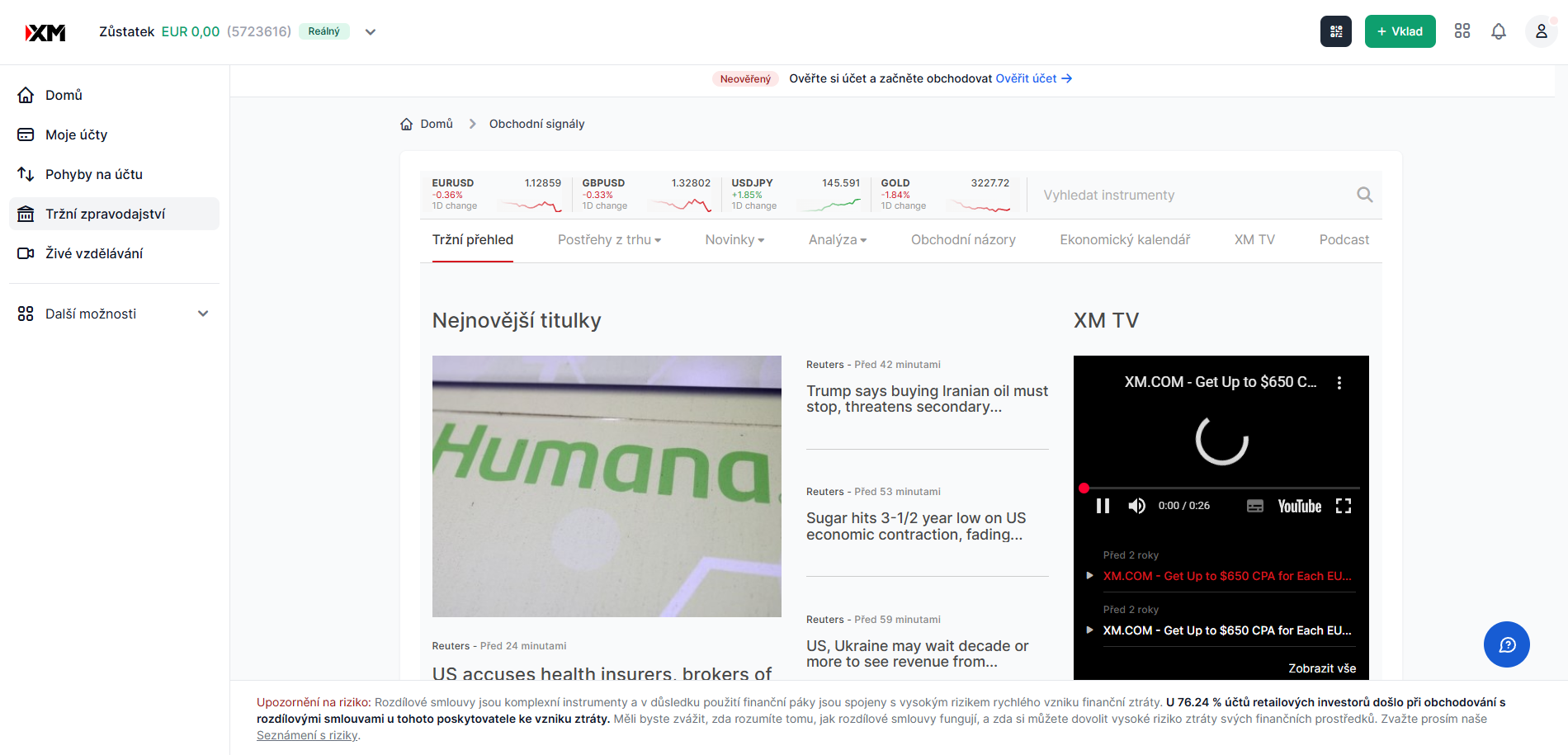The height and width of the screenshot is (755, 1568).
Task: Click Domů breadcrumb link
Action: tap(437, 124)
